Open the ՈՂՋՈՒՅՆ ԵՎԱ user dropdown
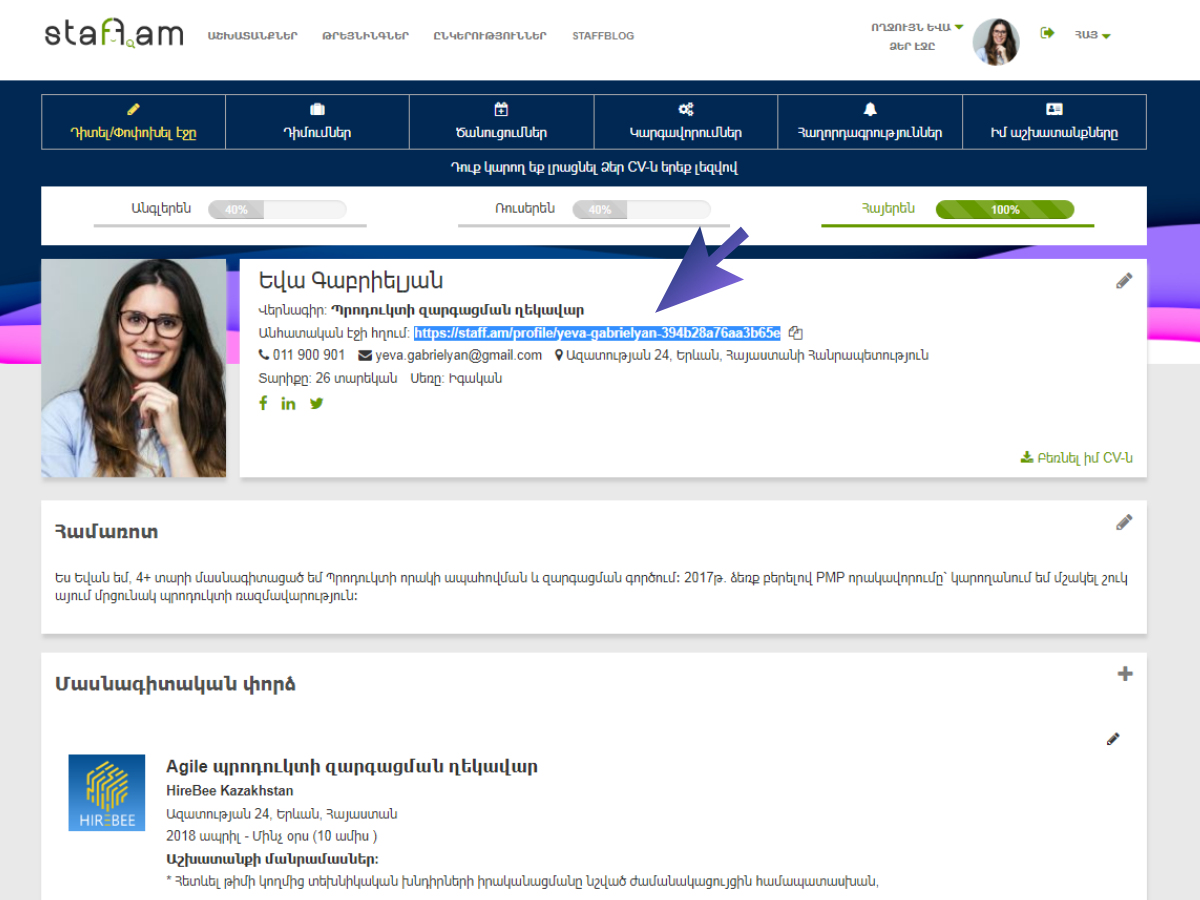The image size is (1200, 900). pos(917,27)
